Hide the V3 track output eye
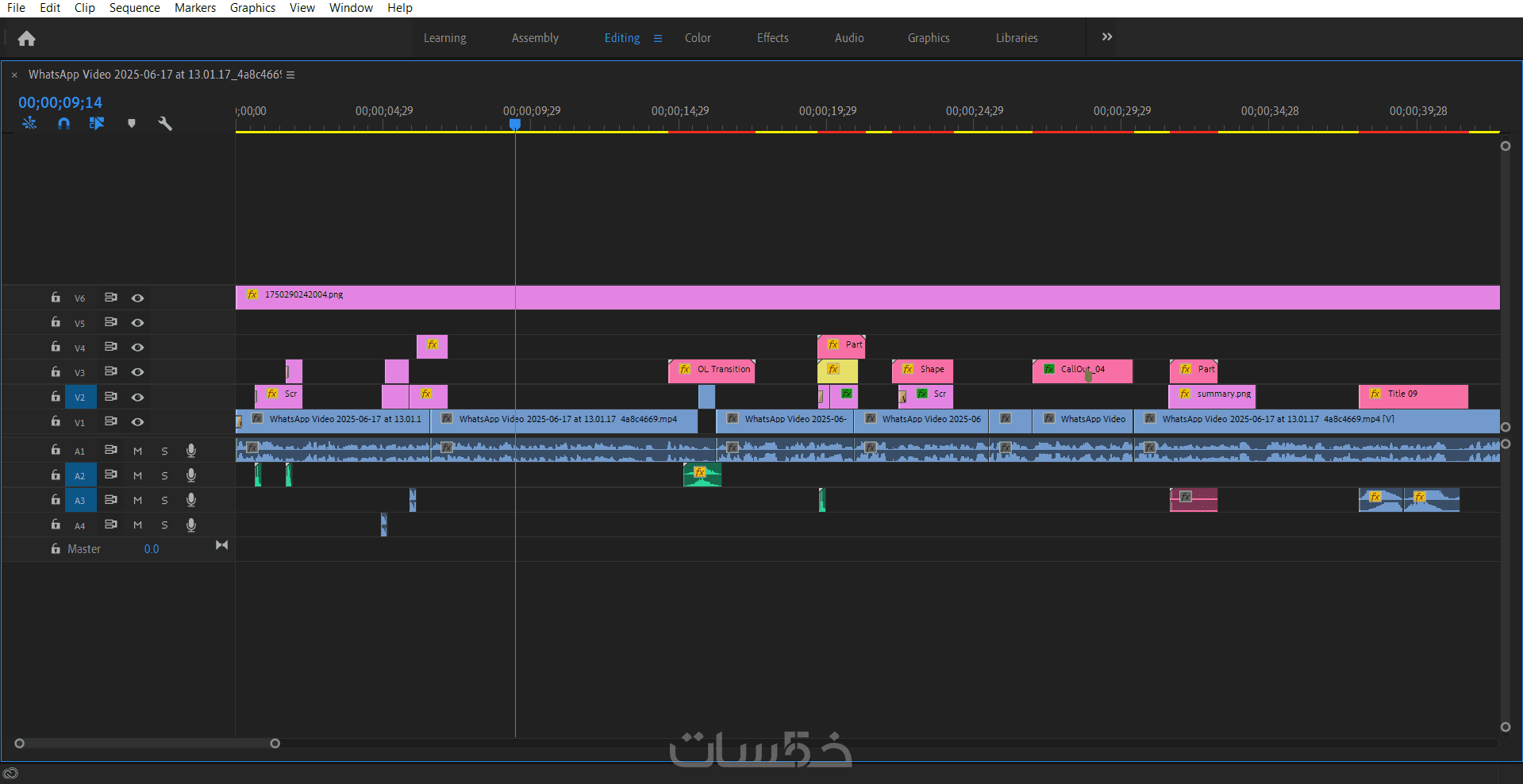Viewport: 1523px width, 784px height. (137, 372)
